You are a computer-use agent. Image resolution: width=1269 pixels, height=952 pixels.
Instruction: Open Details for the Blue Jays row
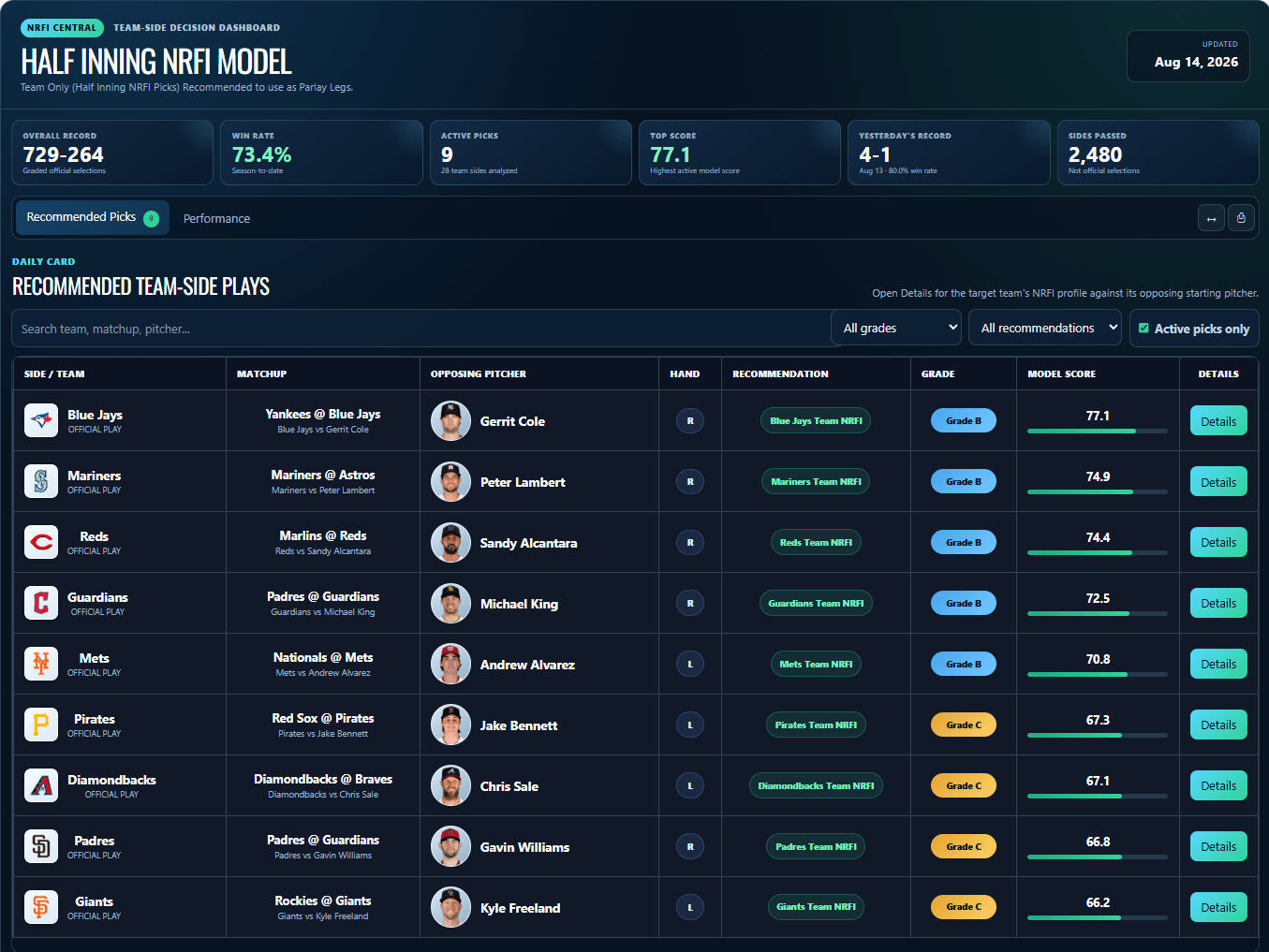pyautogui.click(x=1218, y=421)
